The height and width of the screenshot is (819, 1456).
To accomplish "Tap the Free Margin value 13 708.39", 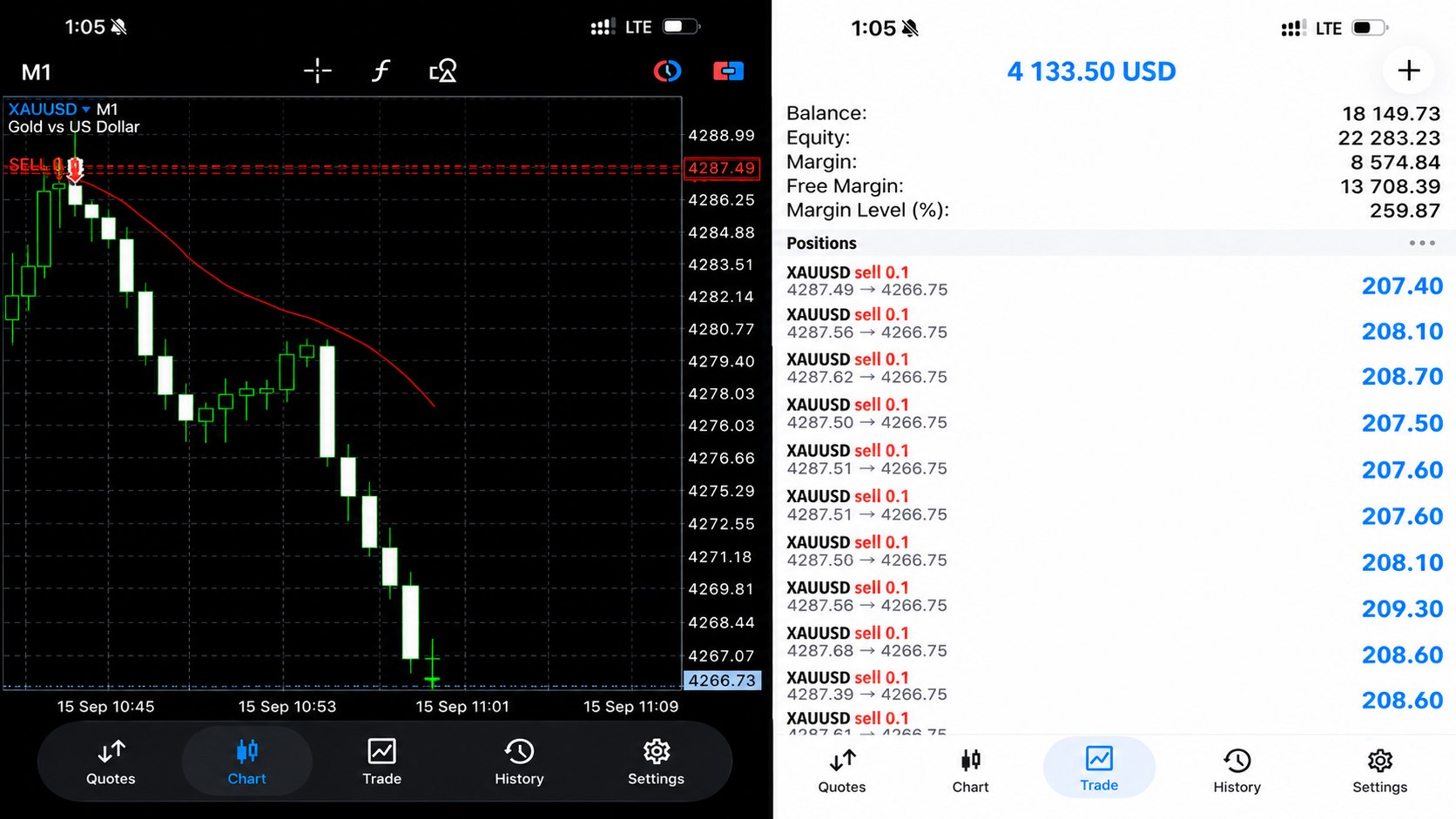I will (1390, 186).
